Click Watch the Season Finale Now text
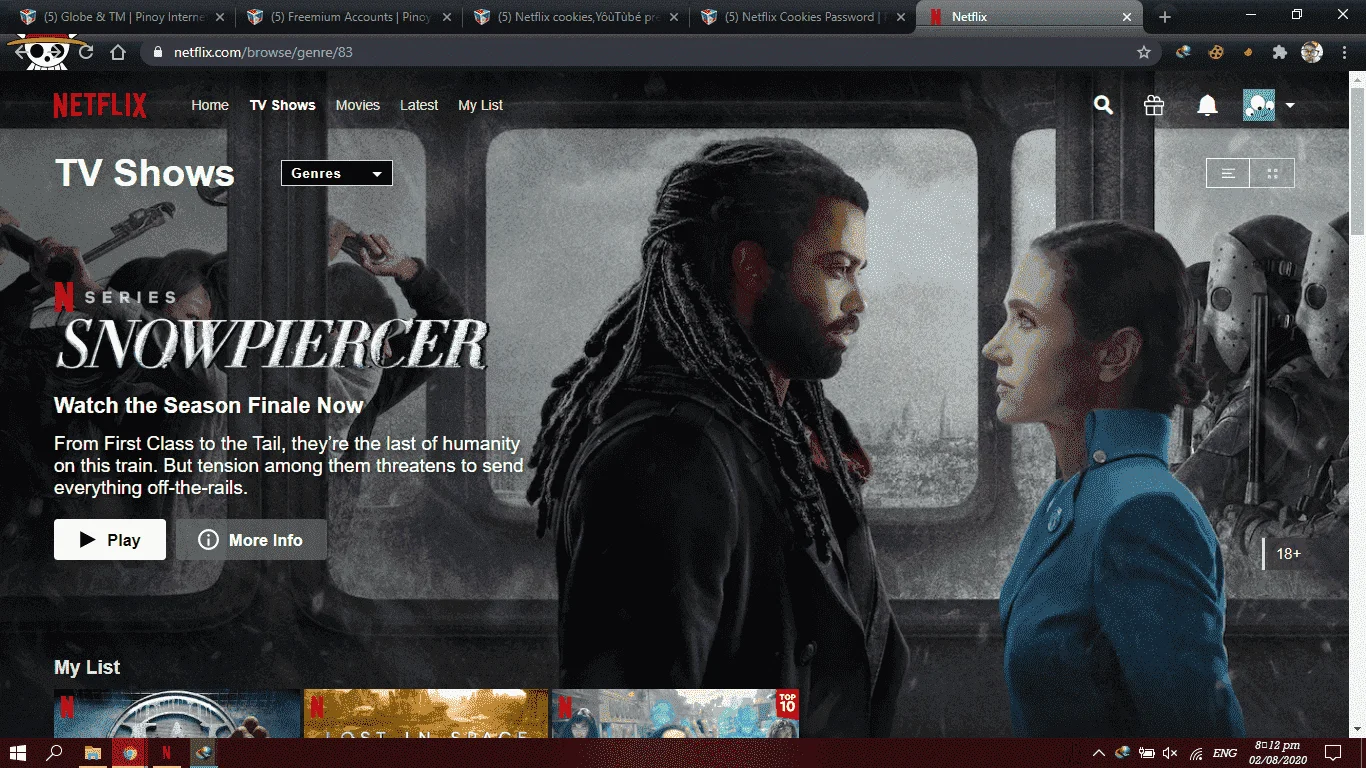The image size is (1366, 768). tap(208, 405)
